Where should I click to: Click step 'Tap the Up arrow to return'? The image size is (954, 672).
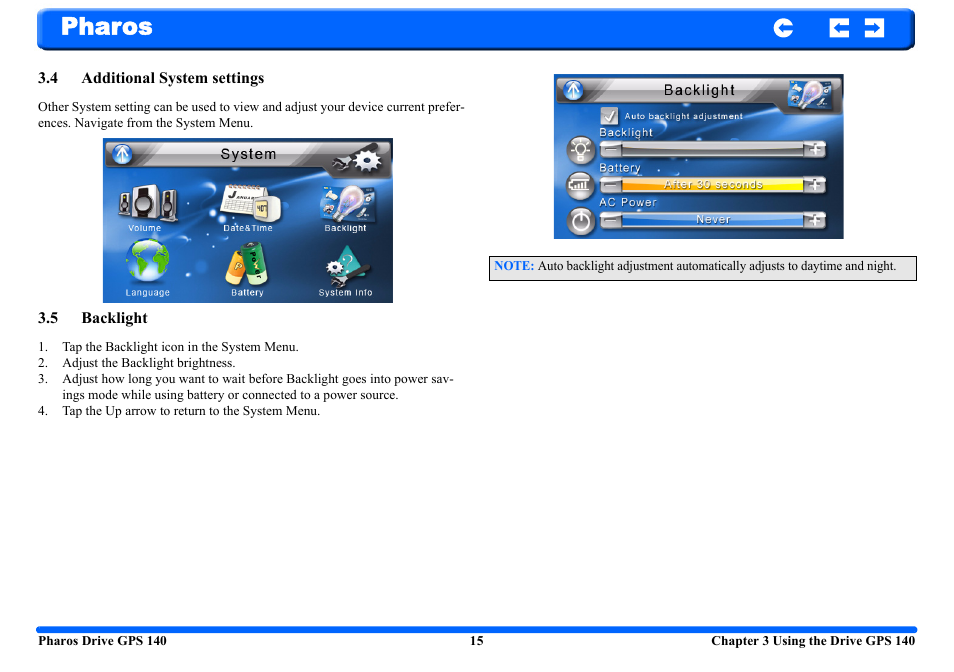click(x=191, y=411)
